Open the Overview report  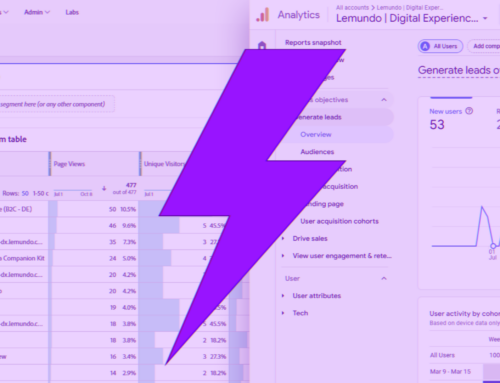316,134
